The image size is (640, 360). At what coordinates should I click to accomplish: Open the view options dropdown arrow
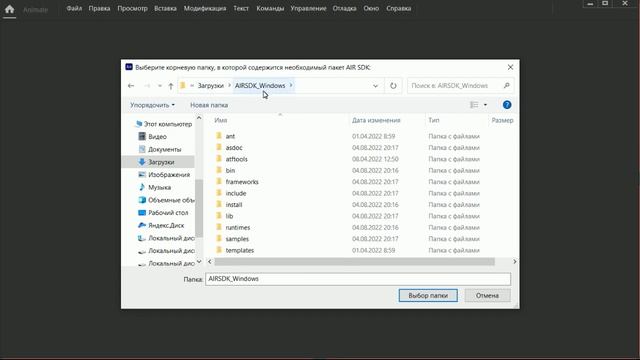pyautogui.click(x=485, y=105)
